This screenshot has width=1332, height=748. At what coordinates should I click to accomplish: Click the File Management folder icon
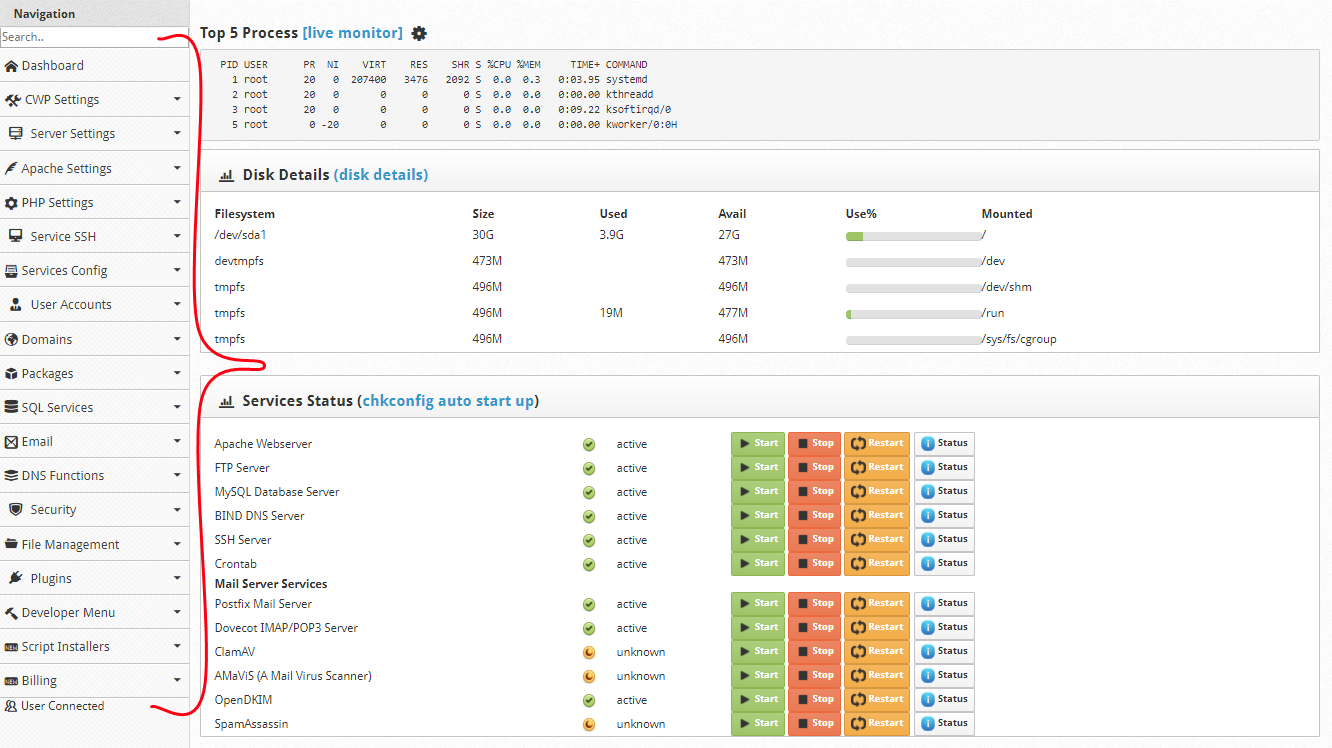point(11,544)
